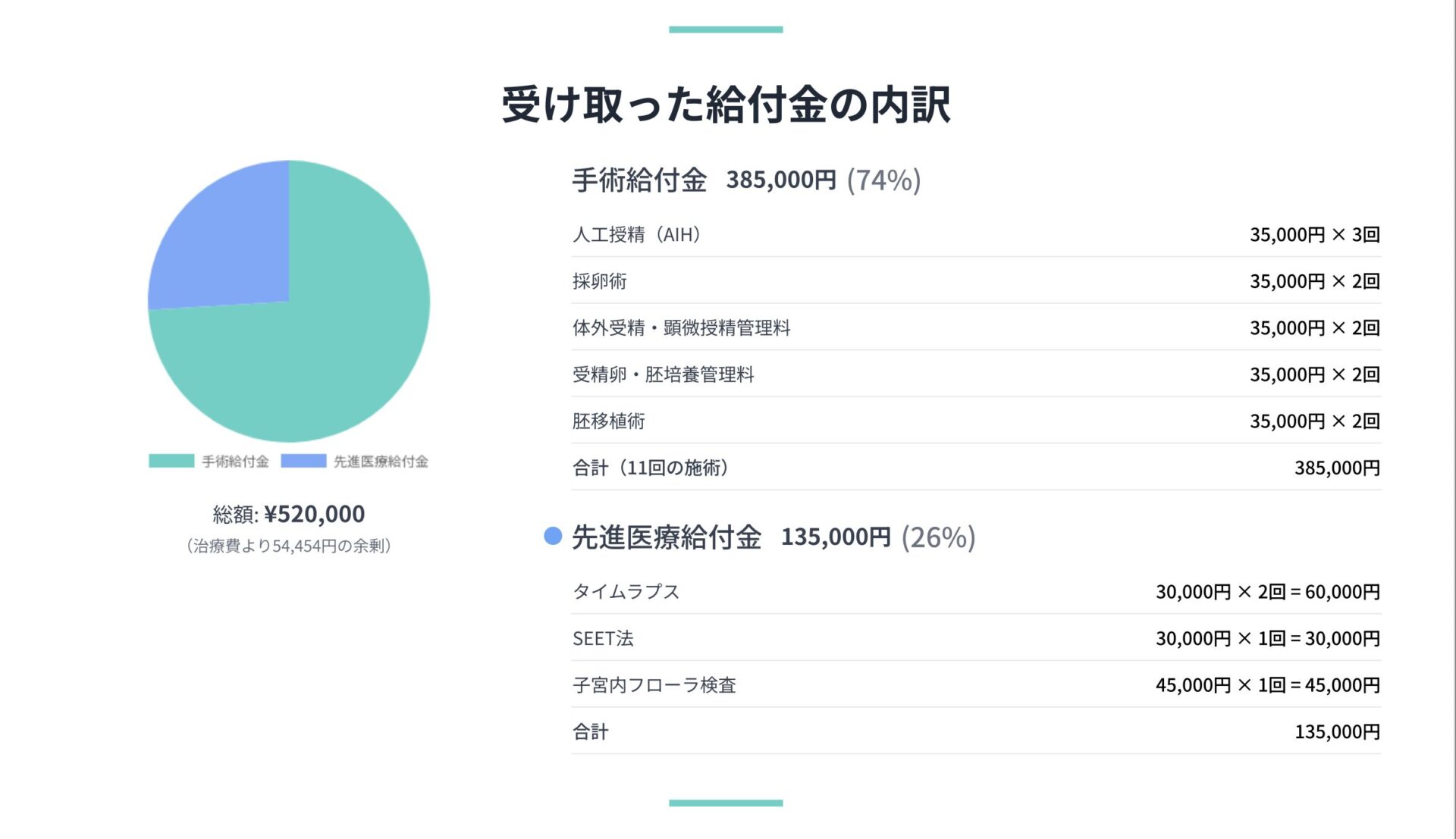Image resolution: width=1456 pixels, height=839 pixels.
Task: Click the 総額 ¥520,000 total text
Action: (289, 515)
